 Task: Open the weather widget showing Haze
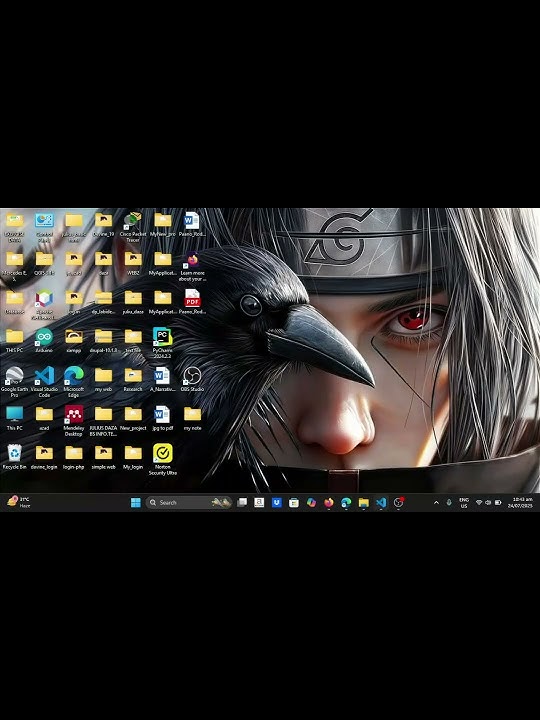click(x=19, y=502)
